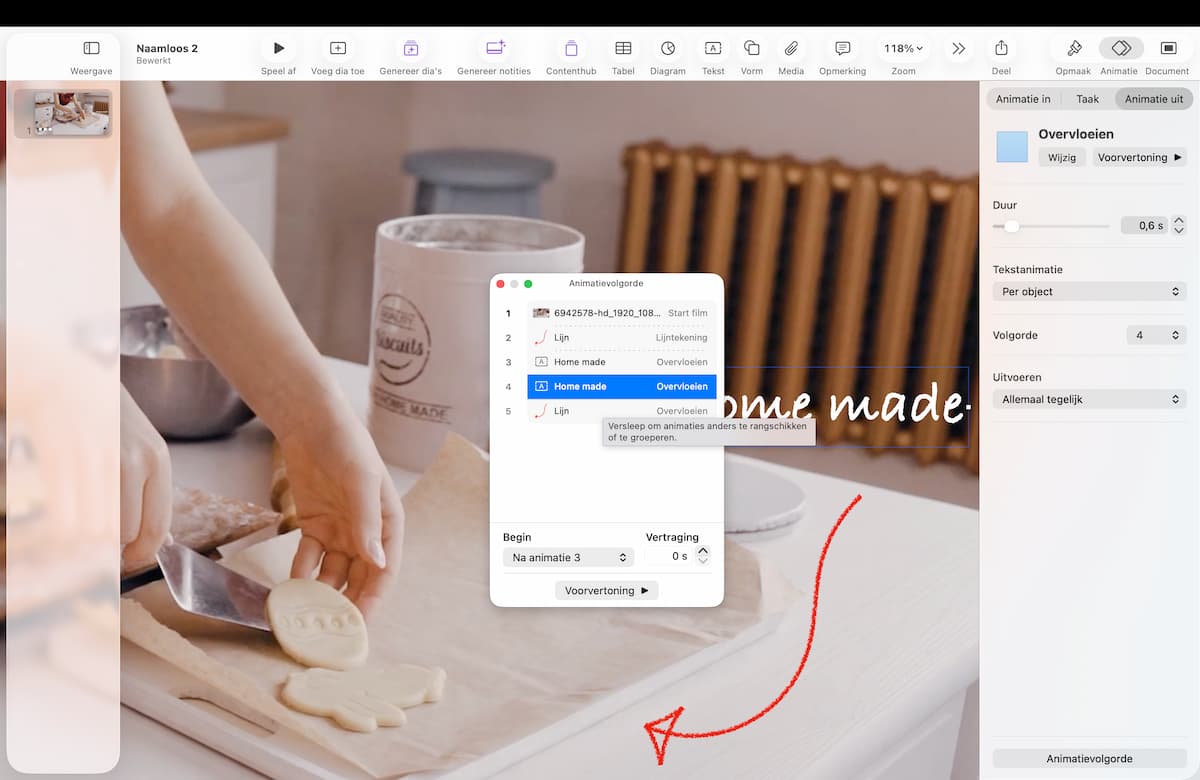
Task: Select row 5 Lijn Overvloeien
Action: click(622, 411)
